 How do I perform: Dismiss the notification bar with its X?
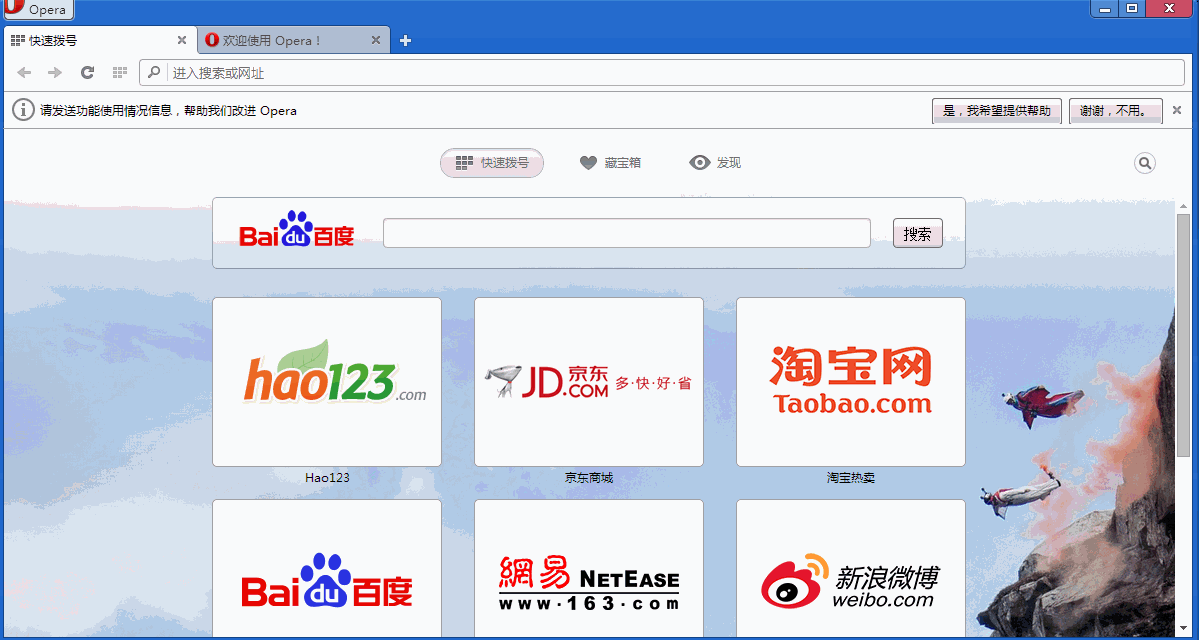click(x=1177, y=110)
